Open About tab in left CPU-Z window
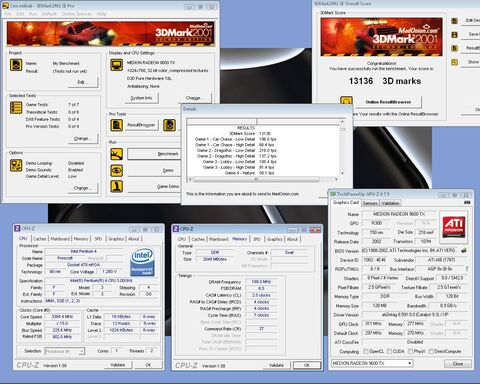Screen dimensions: 480x384 tap(134, 239)
